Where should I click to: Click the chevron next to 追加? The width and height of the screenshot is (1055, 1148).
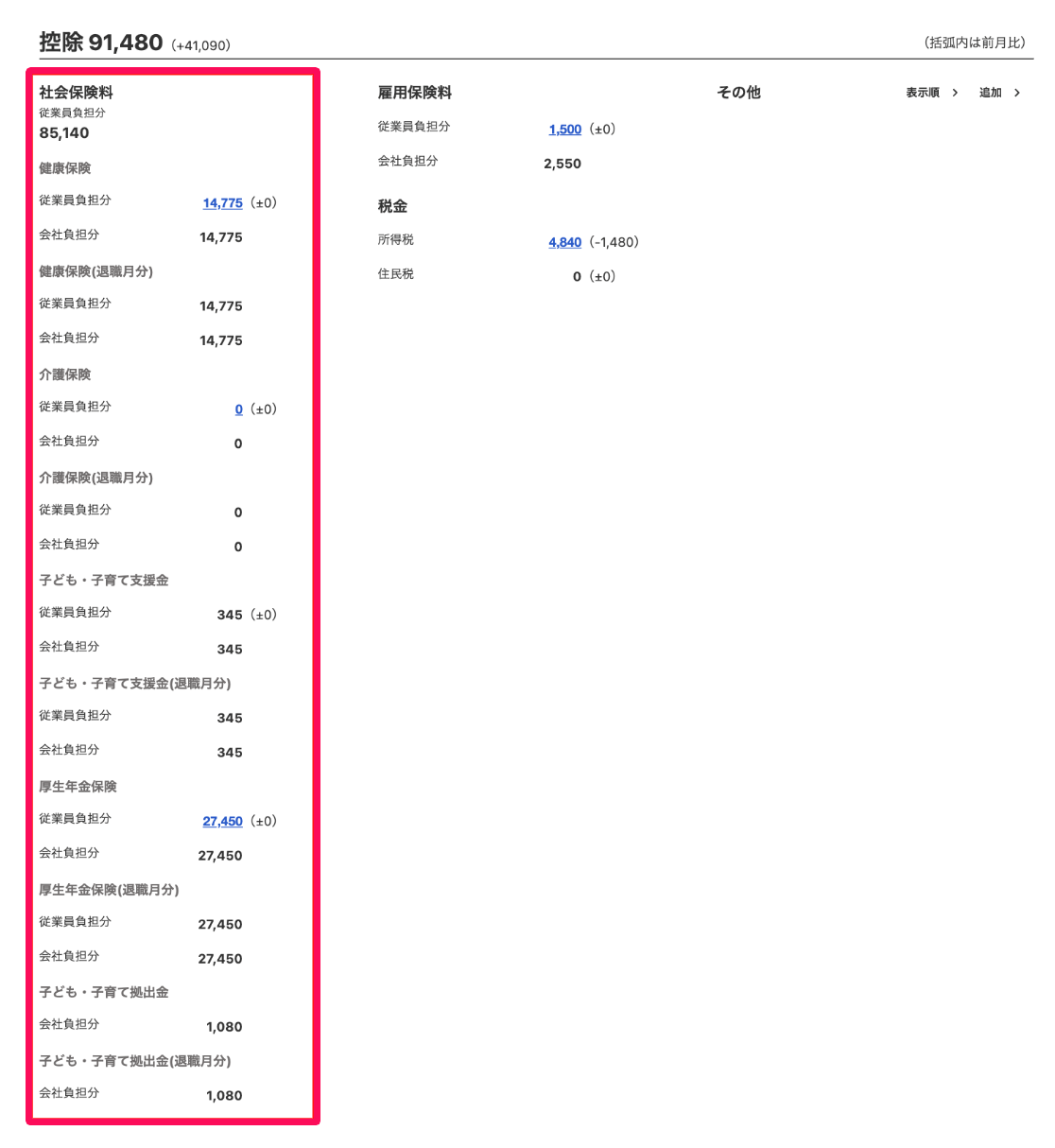coord(1017,93)
